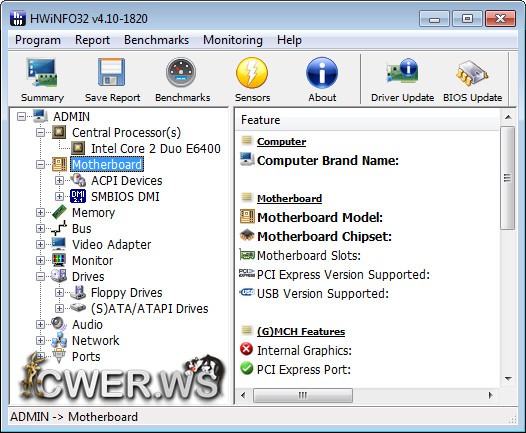Click the Drives tree icon
Image resolution: width=526 pixels, height=433 pixels.
(x=59, y=276)
